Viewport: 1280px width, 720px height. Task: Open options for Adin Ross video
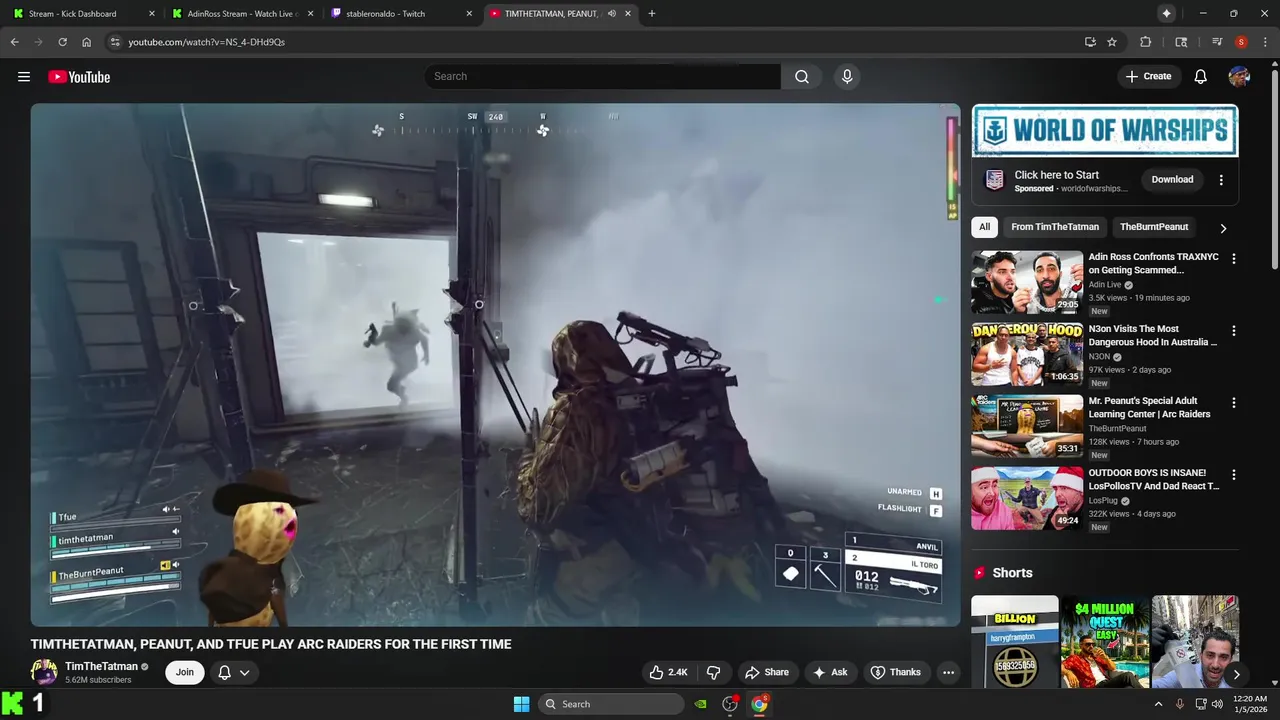(1233, 258)
